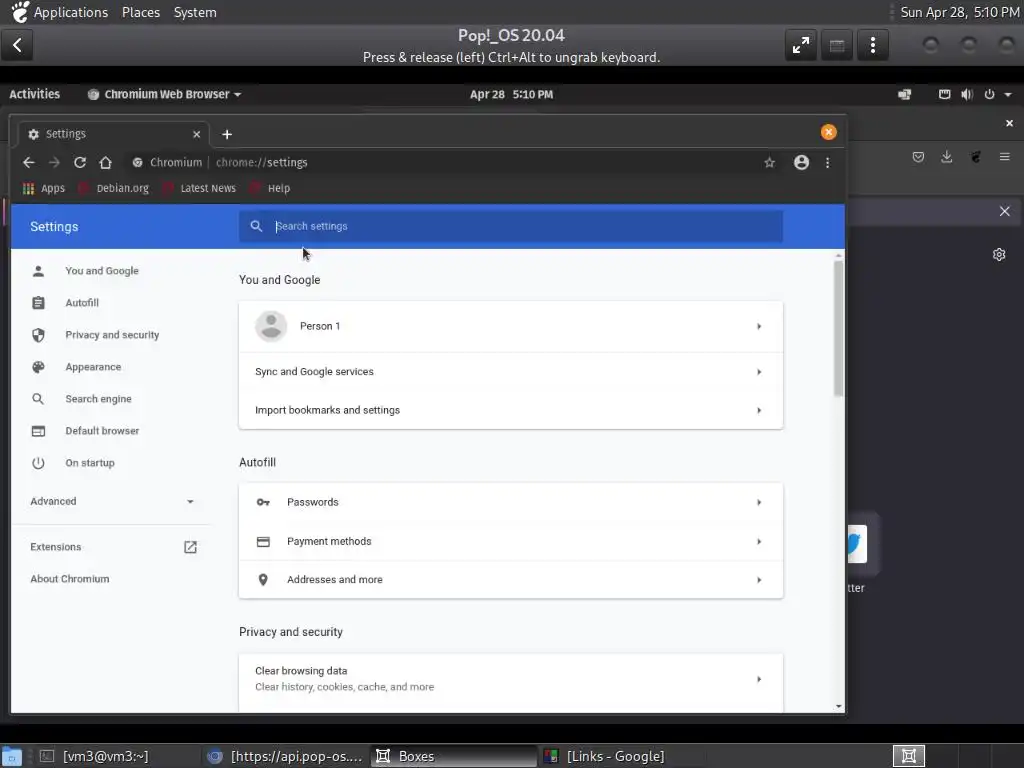Select You and Google in sidebar
This screenshot has width=1024, height=768.
click(102, 271)
